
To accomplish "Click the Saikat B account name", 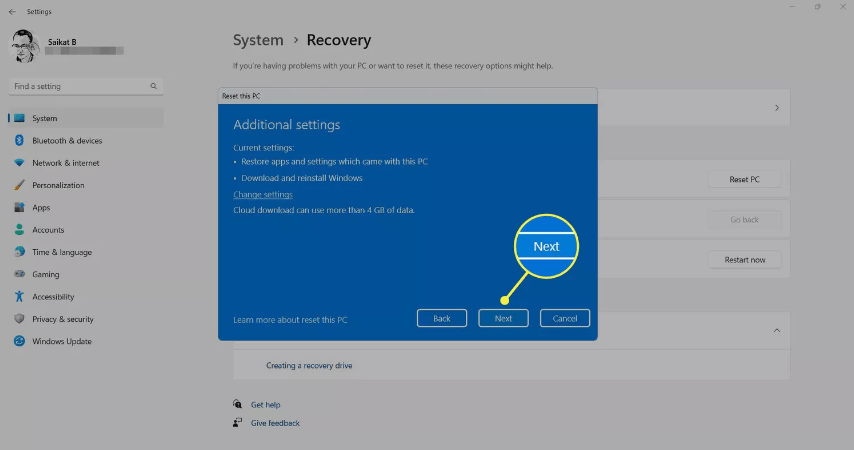I will 62,42.
